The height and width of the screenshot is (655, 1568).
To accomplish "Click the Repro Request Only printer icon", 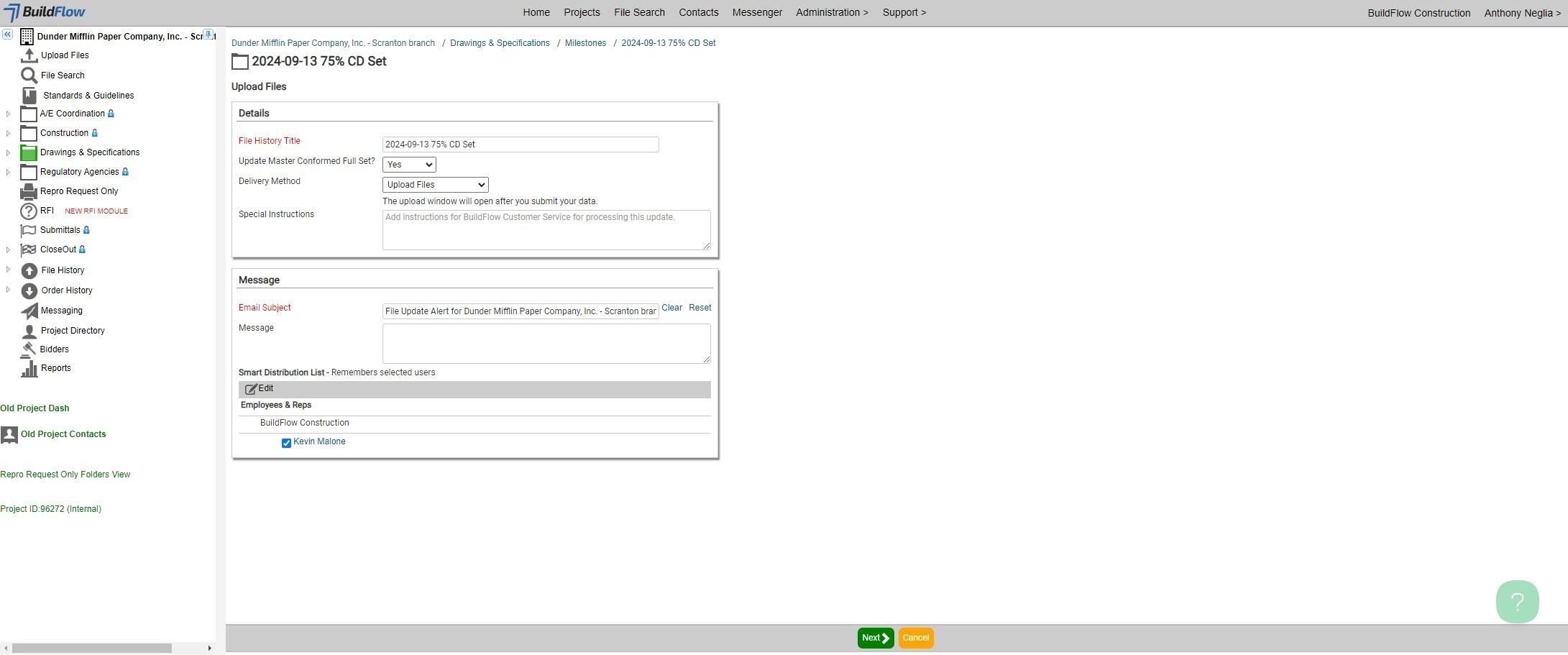I will click(x=29, y=192).
